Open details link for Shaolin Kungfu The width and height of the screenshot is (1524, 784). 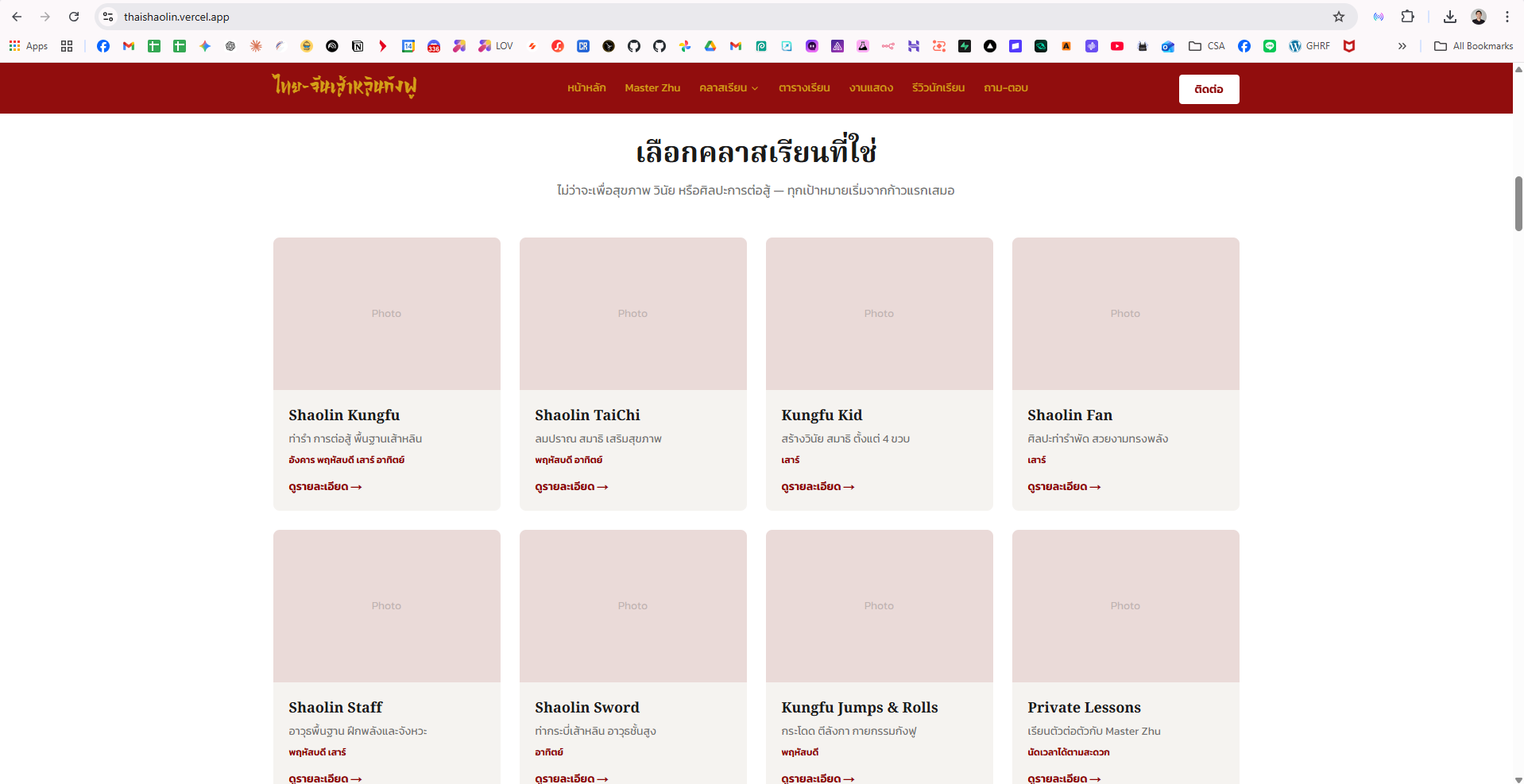tap(325, 487)
